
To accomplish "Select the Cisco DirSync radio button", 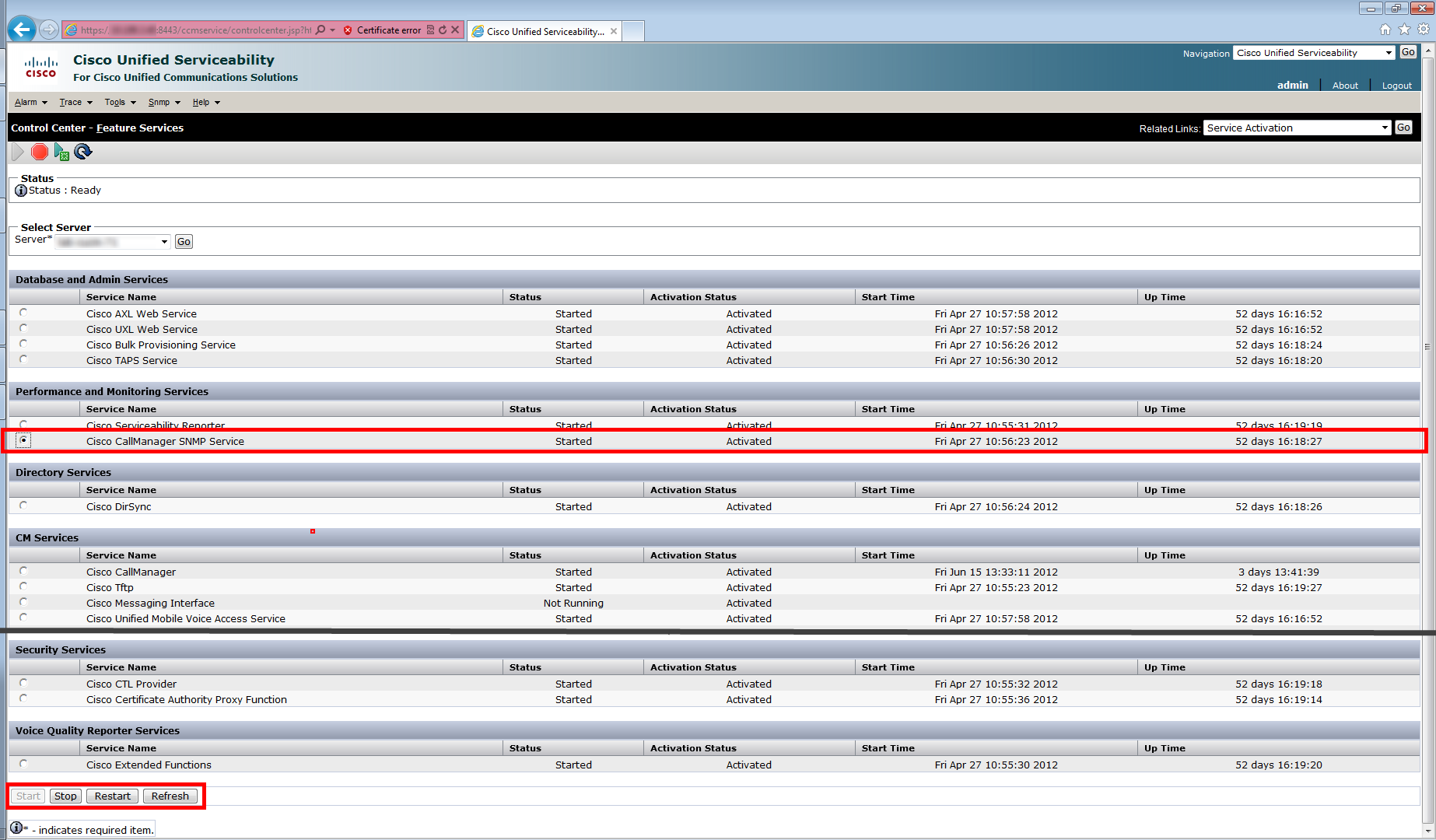I will click(23, 506).
